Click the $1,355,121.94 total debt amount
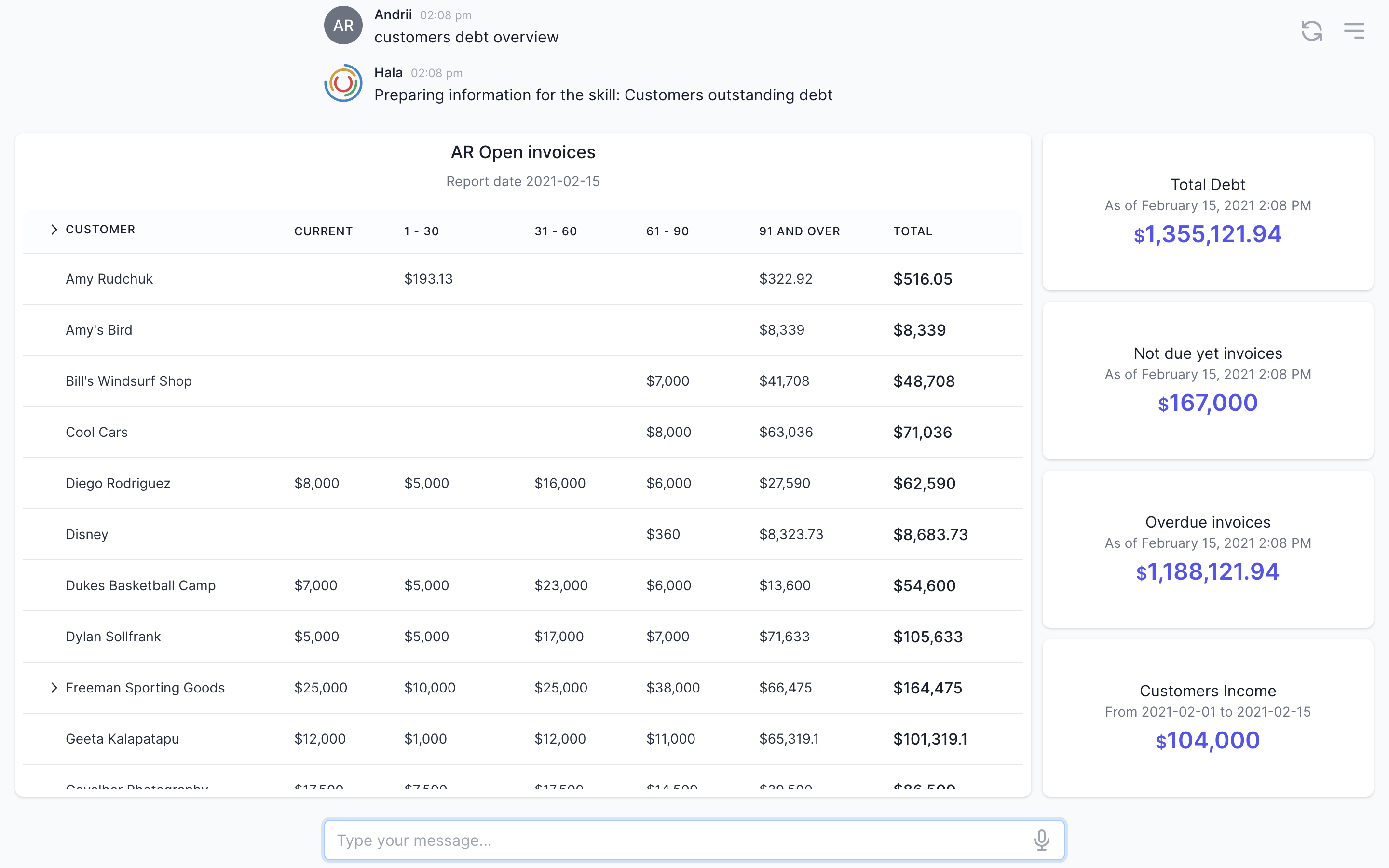 click(1208, 234)
